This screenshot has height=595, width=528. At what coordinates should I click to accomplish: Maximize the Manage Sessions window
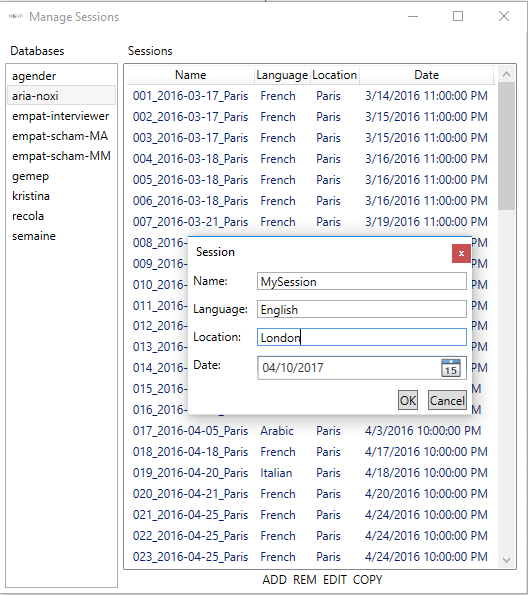coord(458,16)
